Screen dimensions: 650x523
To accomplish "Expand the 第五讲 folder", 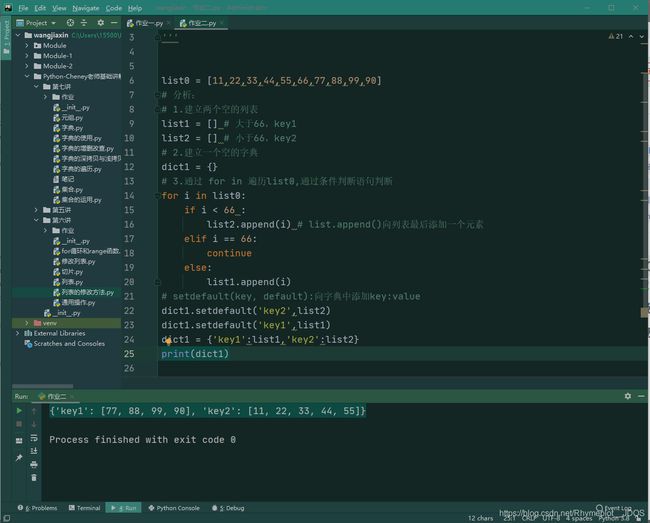I will coord(36,210).
